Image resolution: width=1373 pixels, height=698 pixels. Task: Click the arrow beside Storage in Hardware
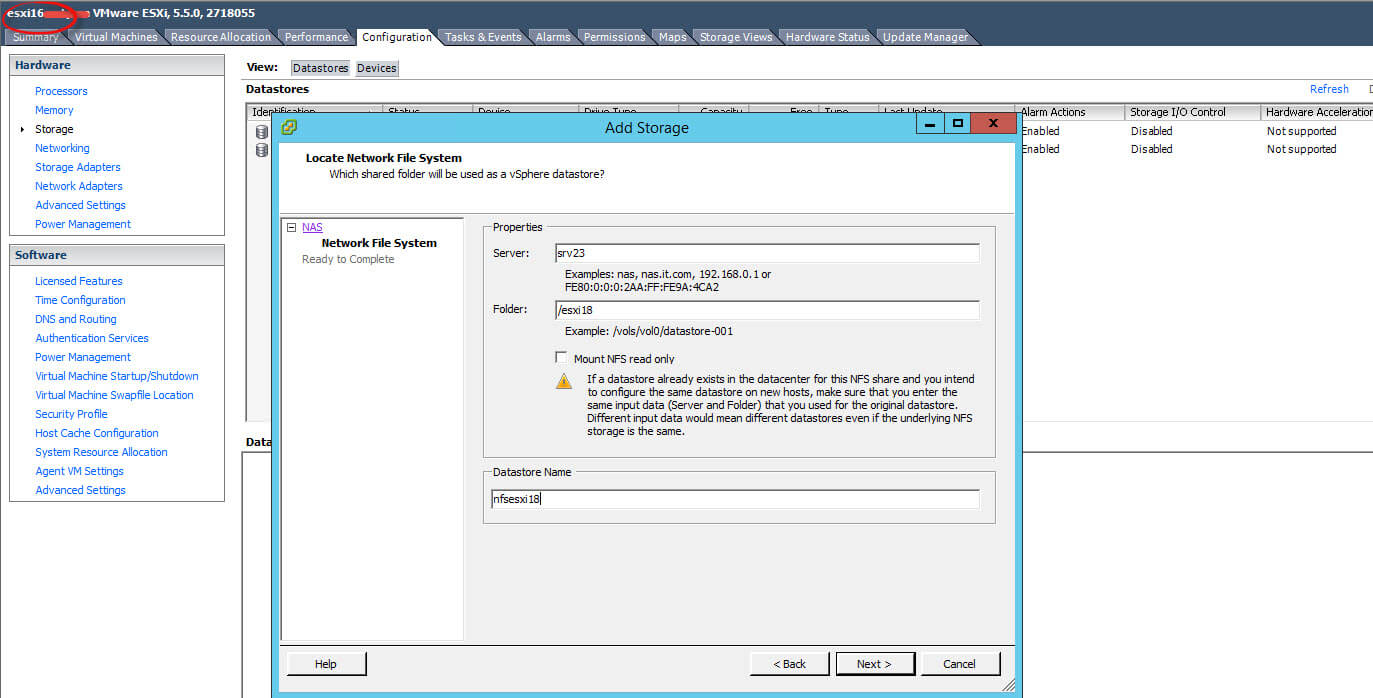[22, 130]
